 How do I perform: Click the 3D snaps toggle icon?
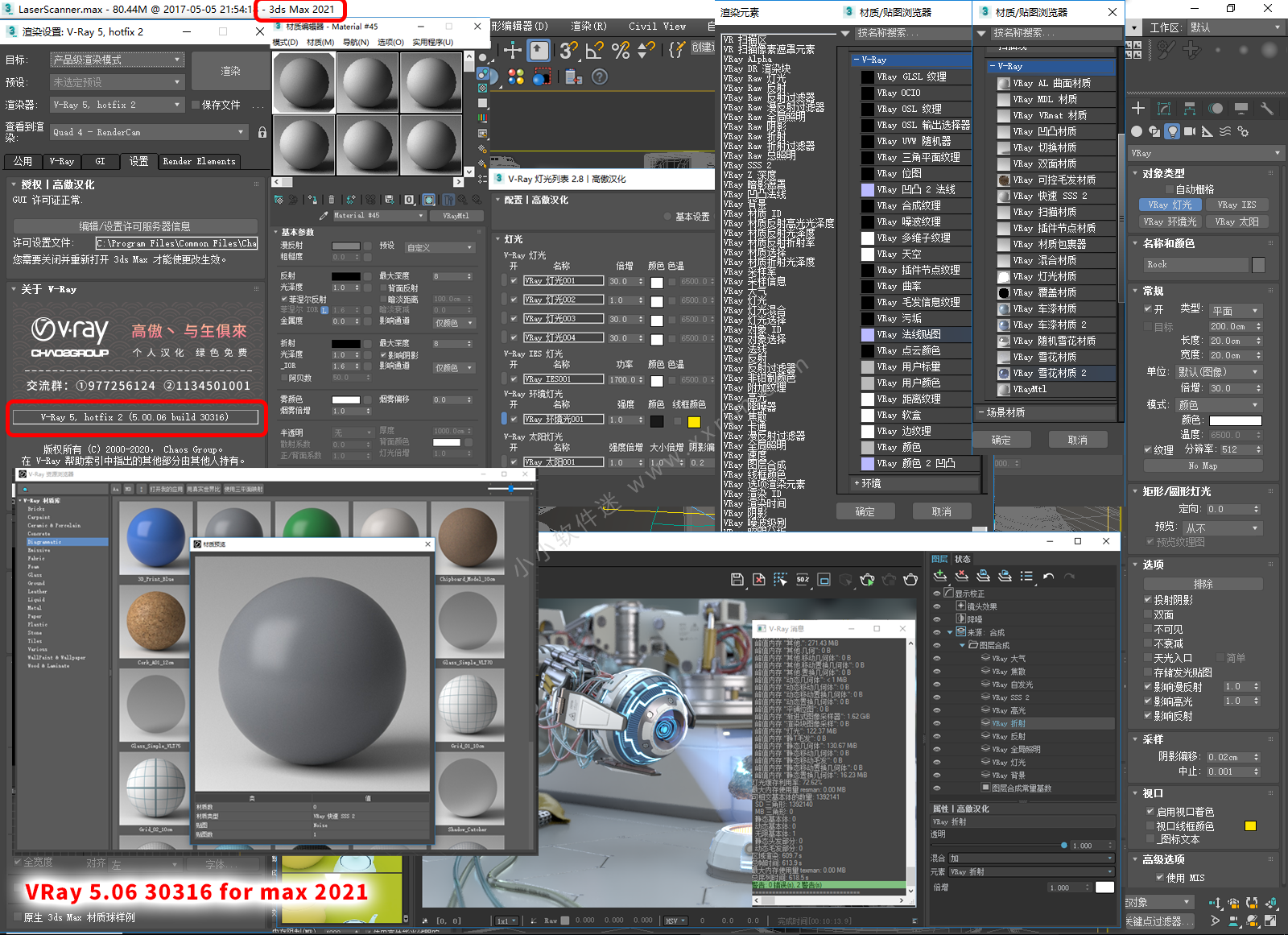pos(568,51)
